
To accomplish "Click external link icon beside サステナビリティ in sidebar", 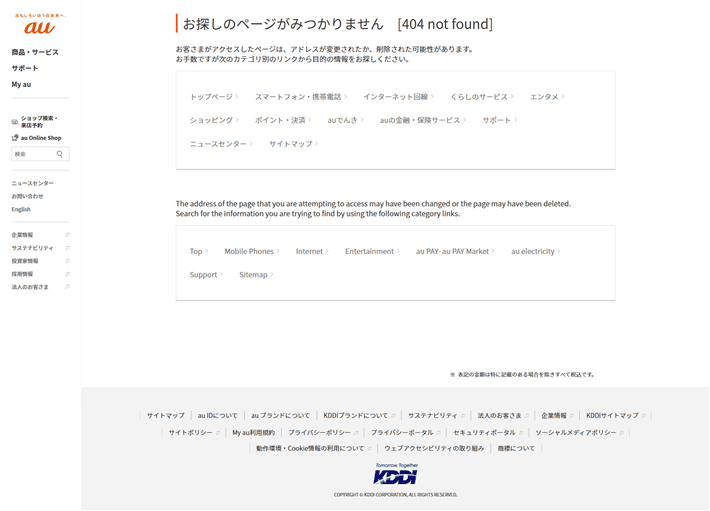I will pyautogui.click(x=67, y=248).
